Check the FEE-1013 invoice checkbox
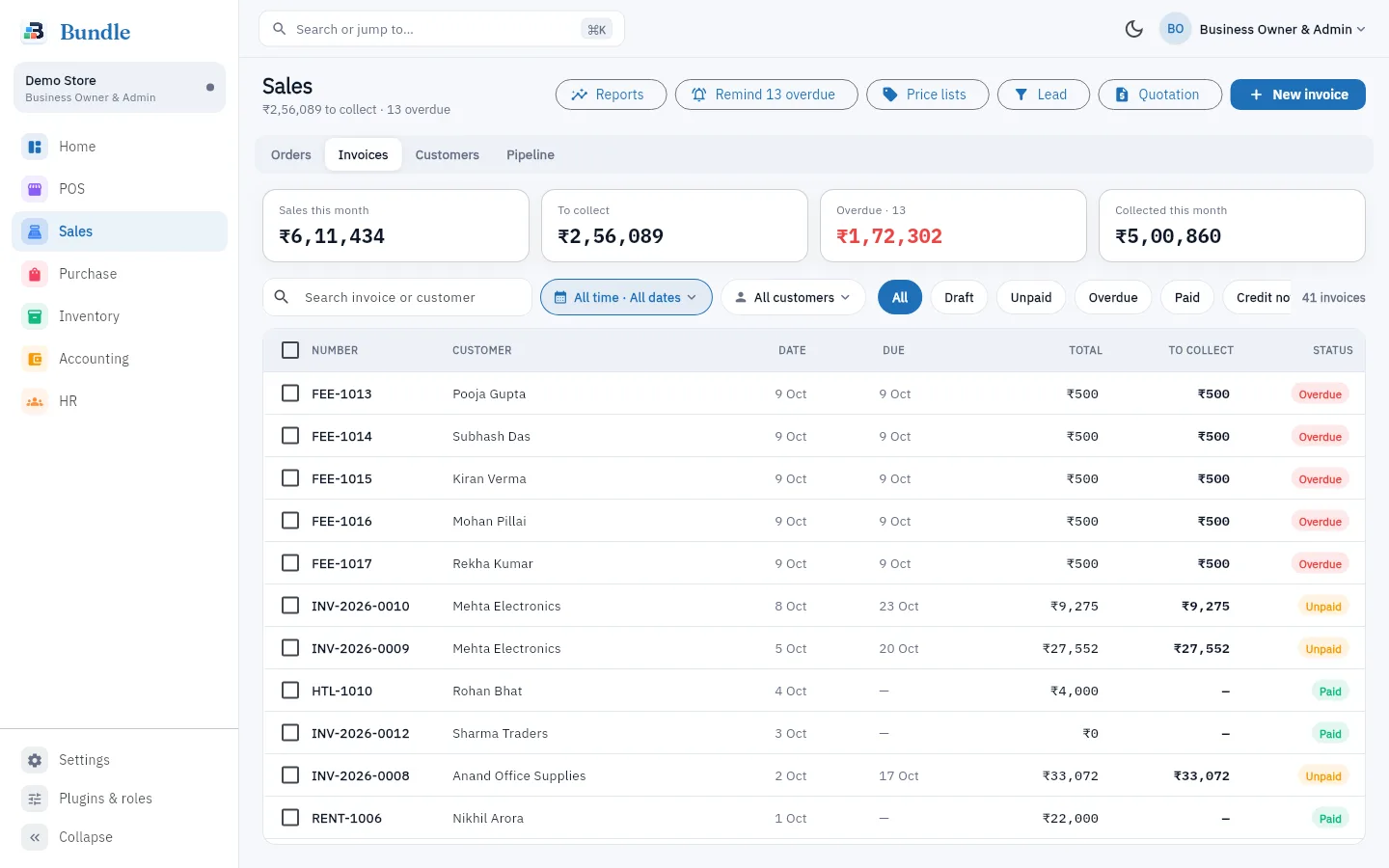Image resolution: width=1389 pixels, height=868 pixels. click(x=290, y=393)
